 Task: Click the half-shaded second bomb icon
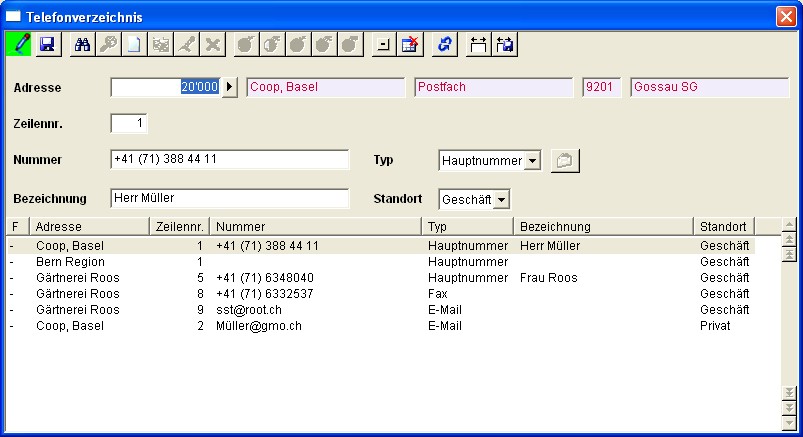click(272, 44)
